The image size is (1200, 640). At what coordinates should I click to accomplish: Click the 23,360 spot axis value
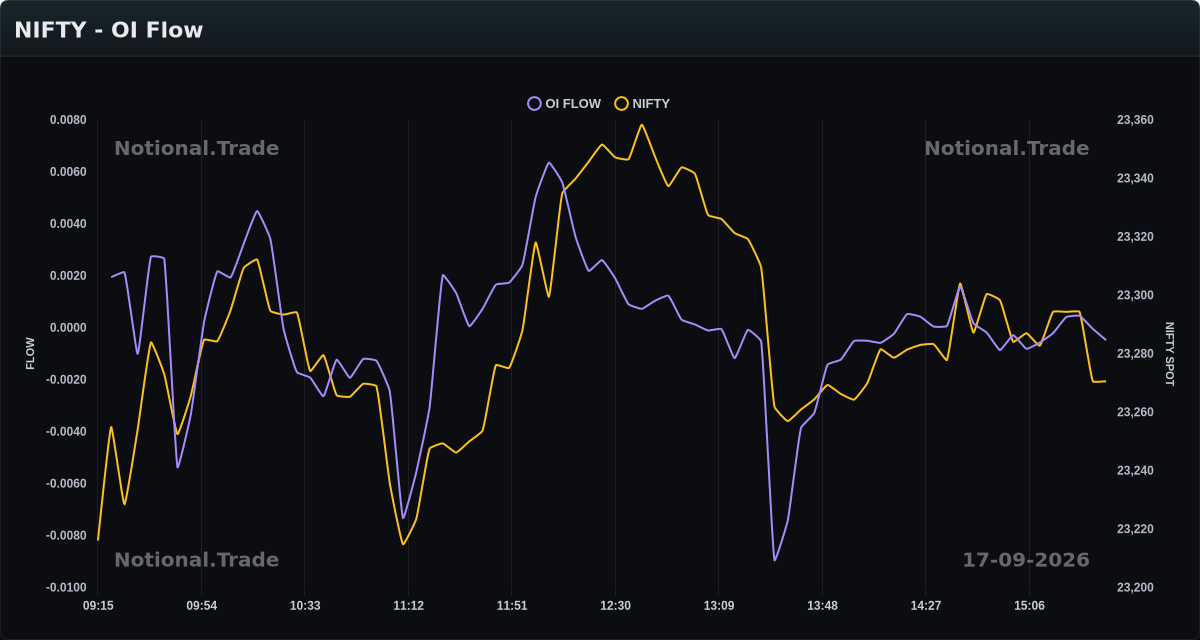[1135, 120]
